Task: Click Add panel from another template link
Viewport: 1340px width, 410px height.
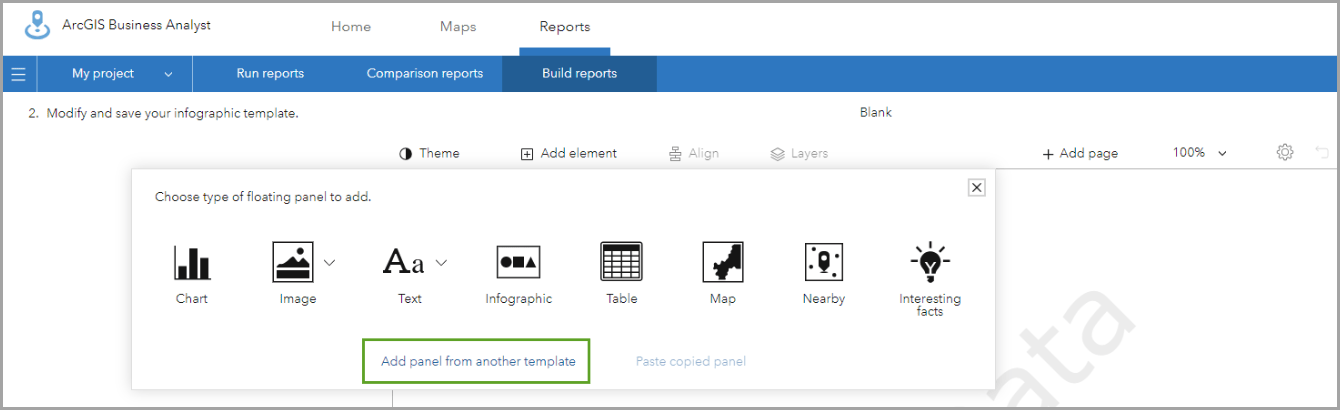Action: point(478,361)
